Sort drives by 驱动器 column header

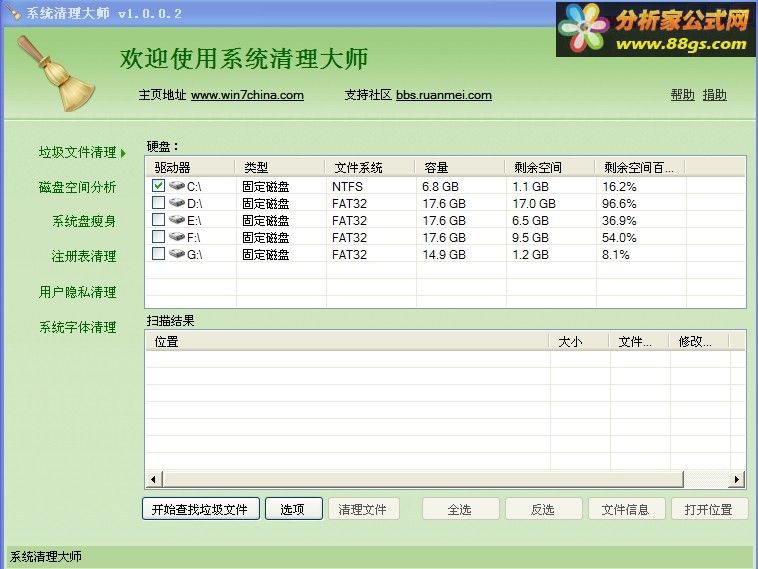pos(190,167)
